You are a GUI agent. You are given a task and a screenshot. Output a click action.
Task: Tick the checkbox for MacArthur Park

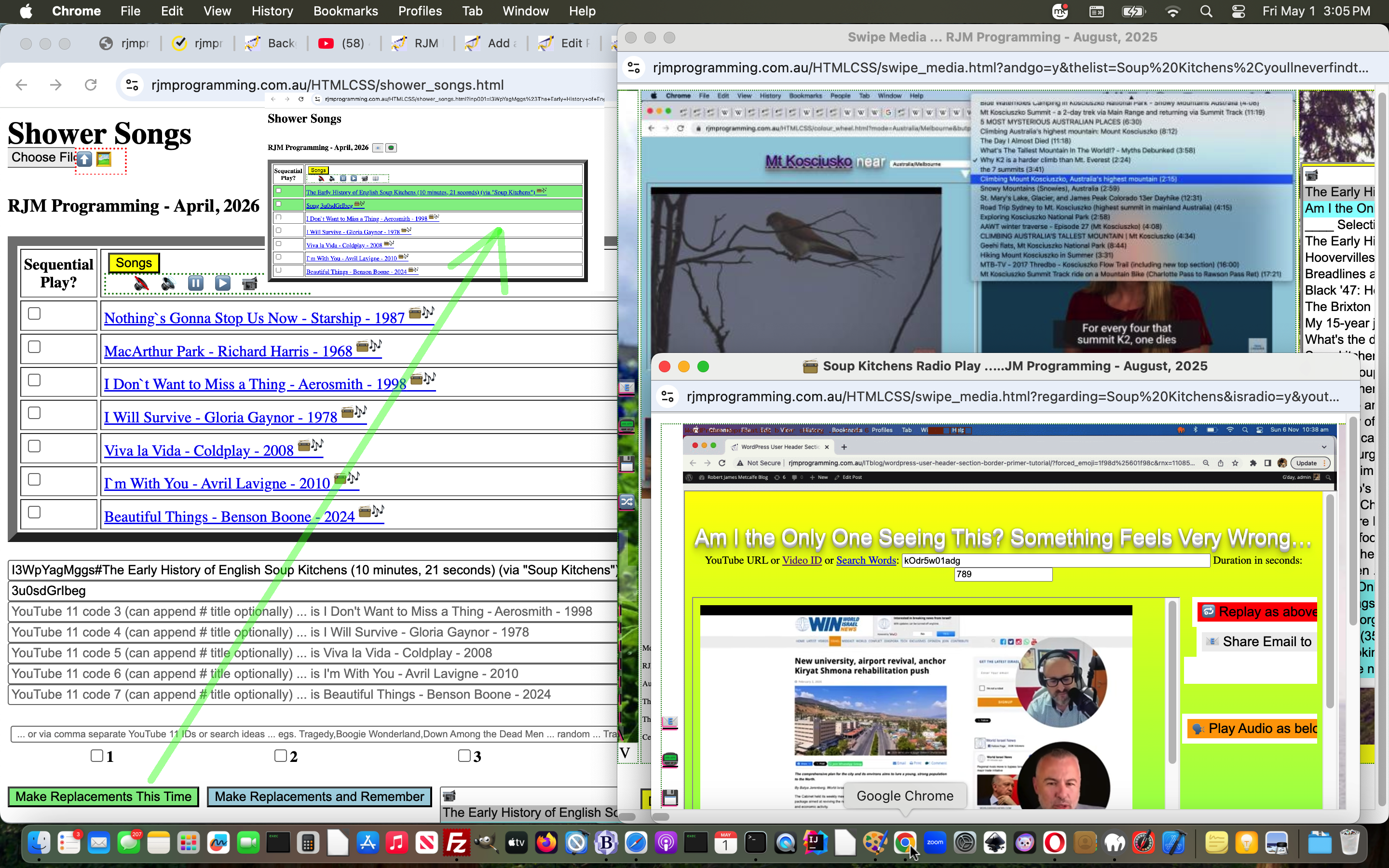click(34, 347)
